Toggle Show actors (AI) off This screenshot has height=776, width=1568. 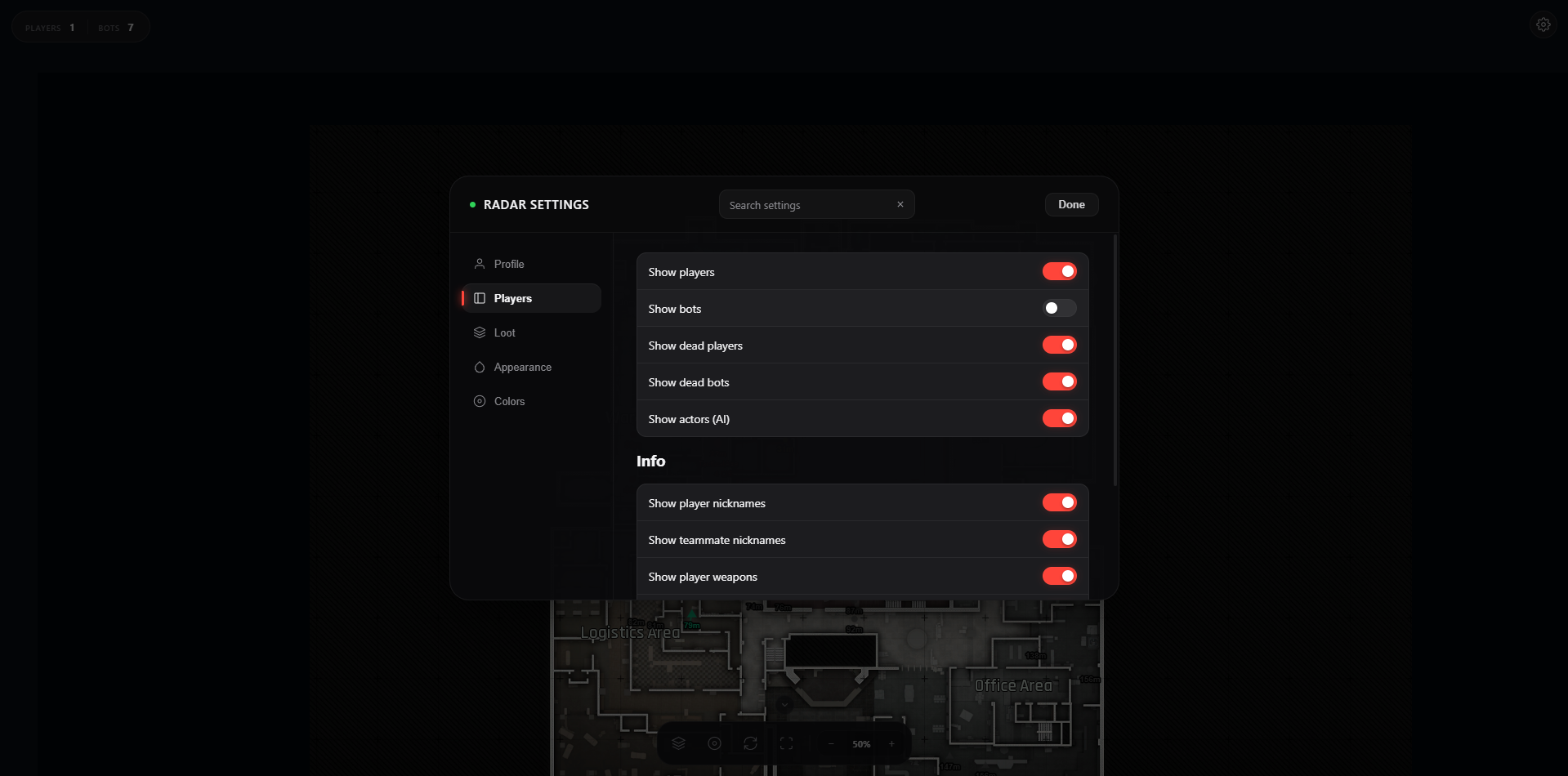coord(1059,418)
